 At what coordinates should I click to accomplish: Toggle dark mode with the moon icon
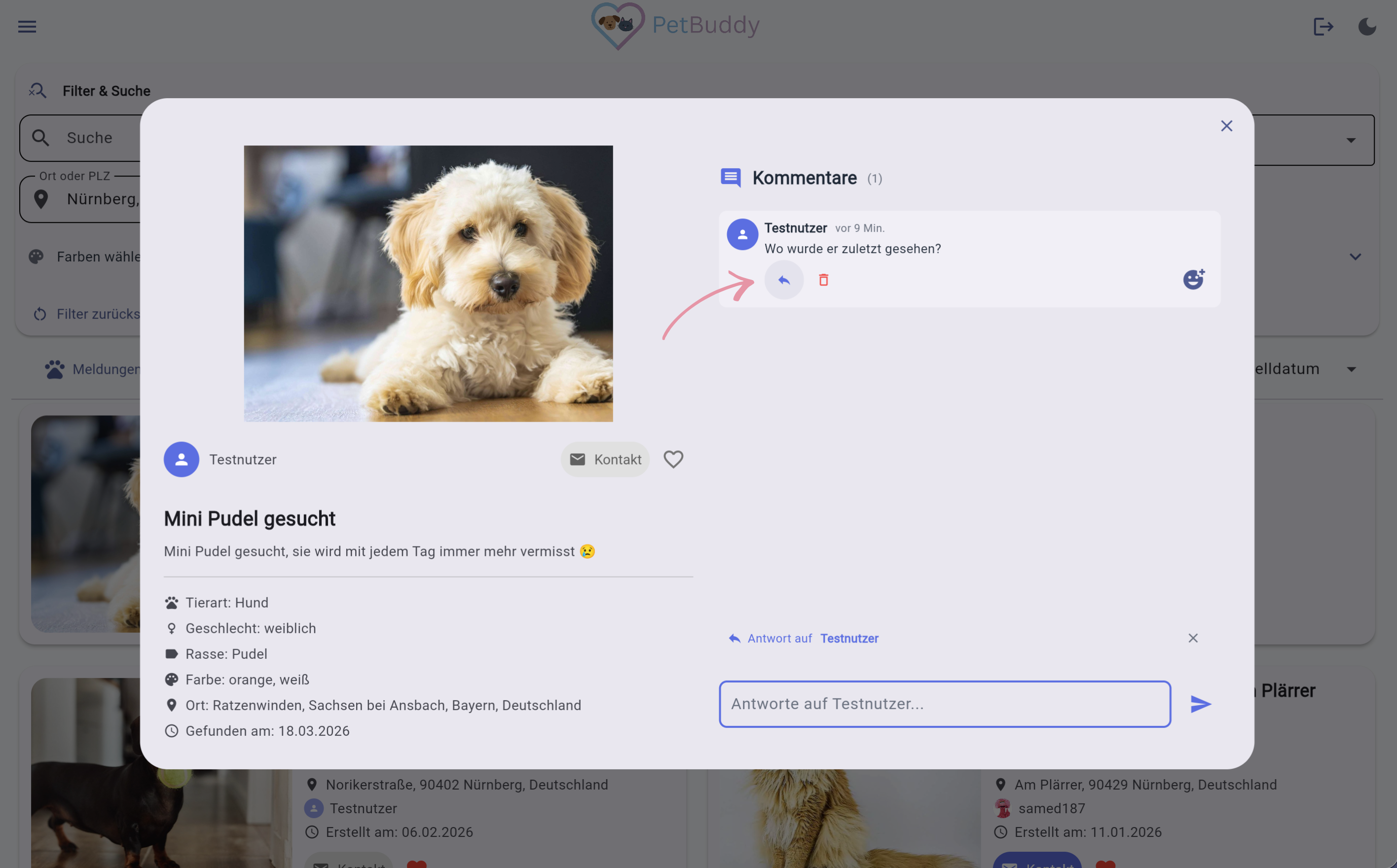1367,27
